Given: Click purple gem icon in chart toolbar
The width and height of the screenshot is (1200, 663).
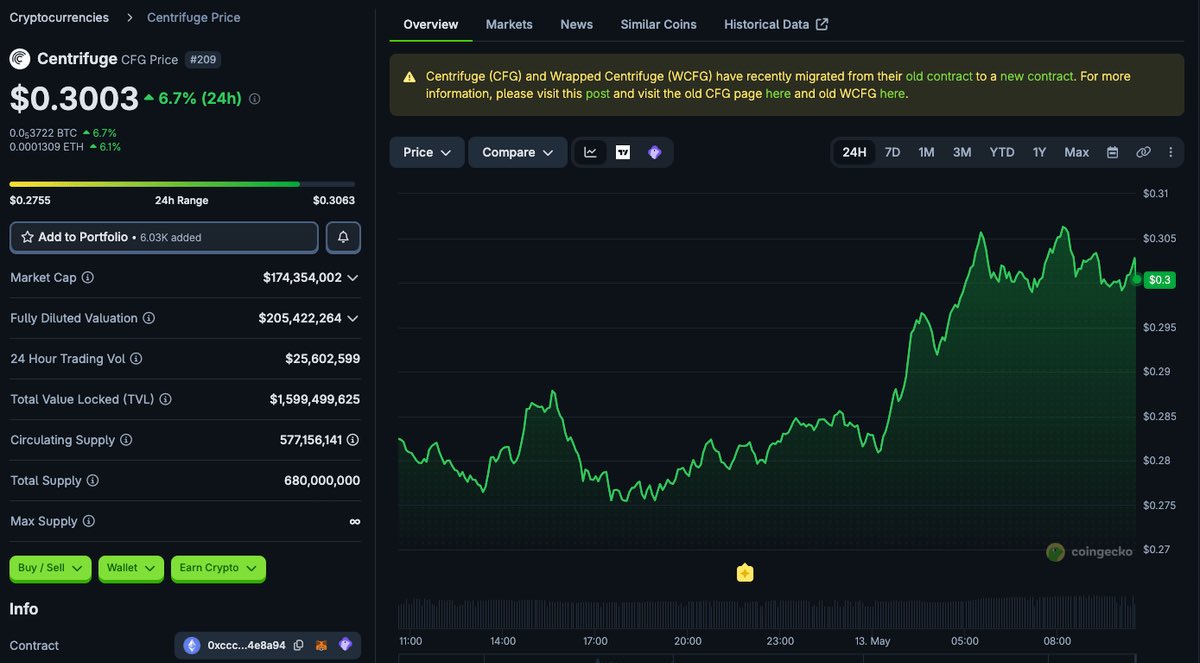Looking at the screenshot, I should click(655, 152).
